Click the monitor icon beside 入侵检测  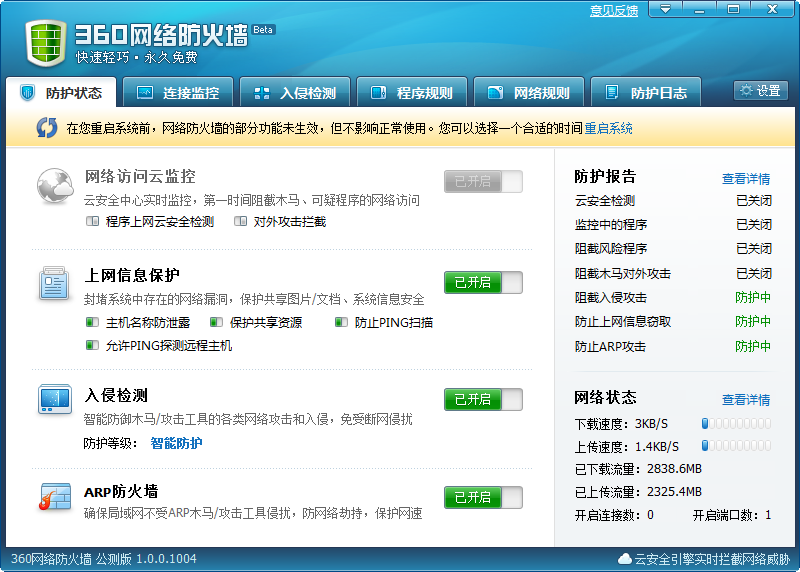pyautogui.click(x=55, y=399)
